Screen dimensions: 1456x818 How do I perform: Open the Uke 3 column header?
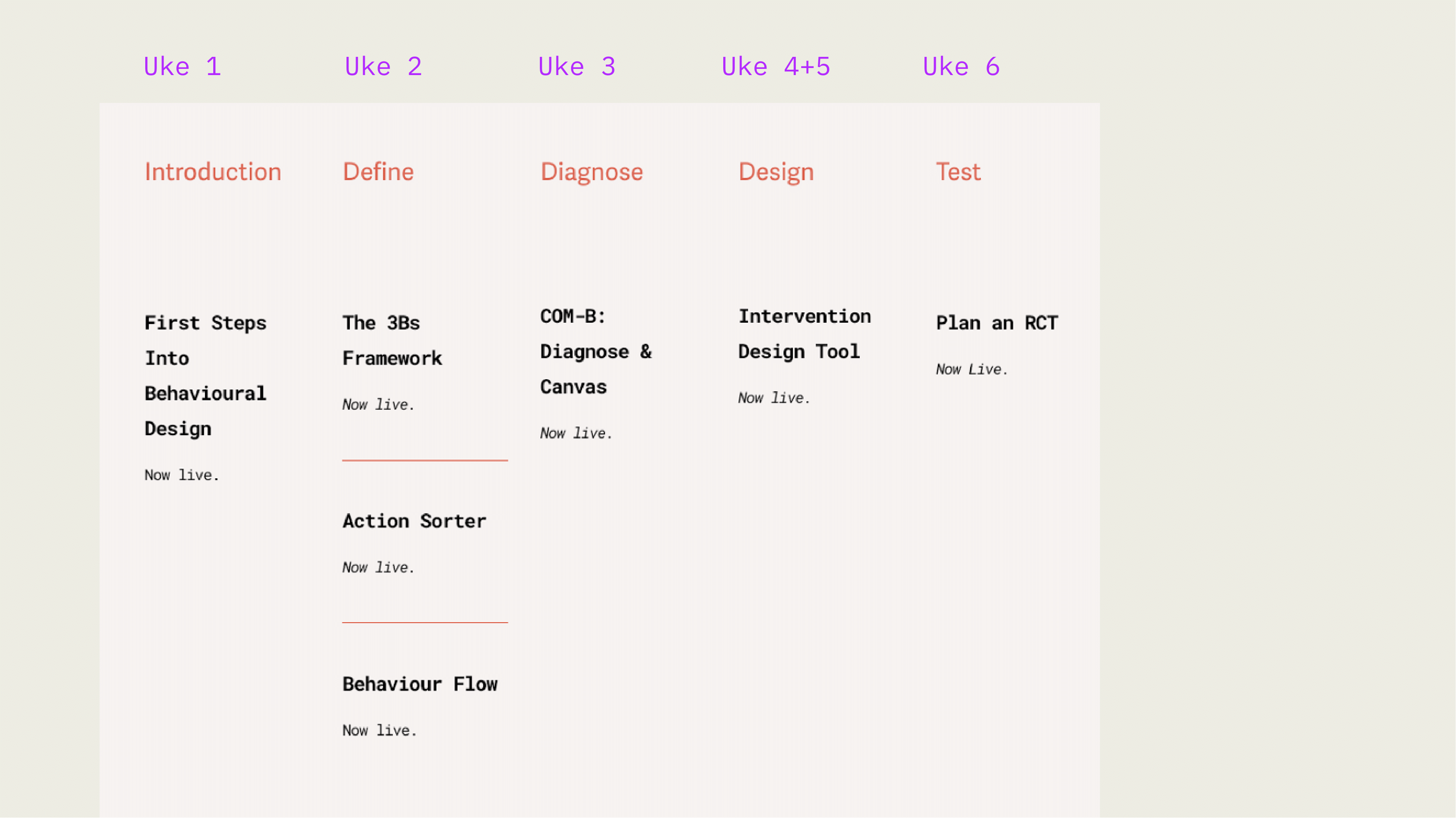click(x=576, y=67)
